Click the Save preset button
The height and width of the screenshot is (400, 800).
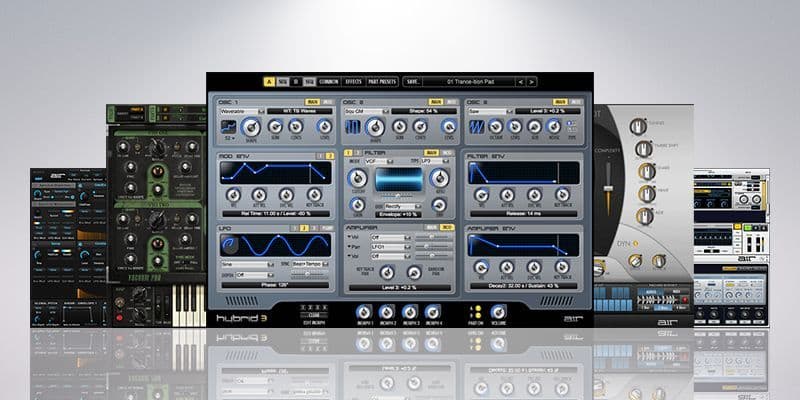tap(412, 82)
